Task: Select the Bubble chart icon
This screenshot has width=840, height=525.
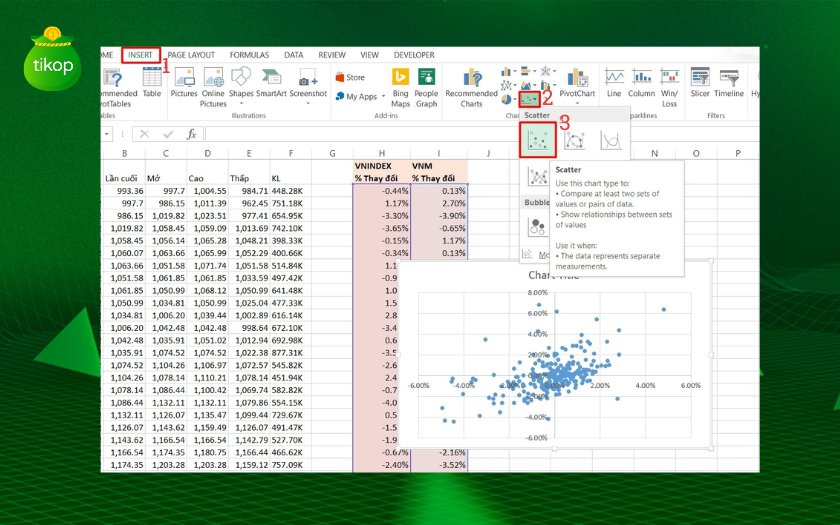Action: click(x=538, y=227)
